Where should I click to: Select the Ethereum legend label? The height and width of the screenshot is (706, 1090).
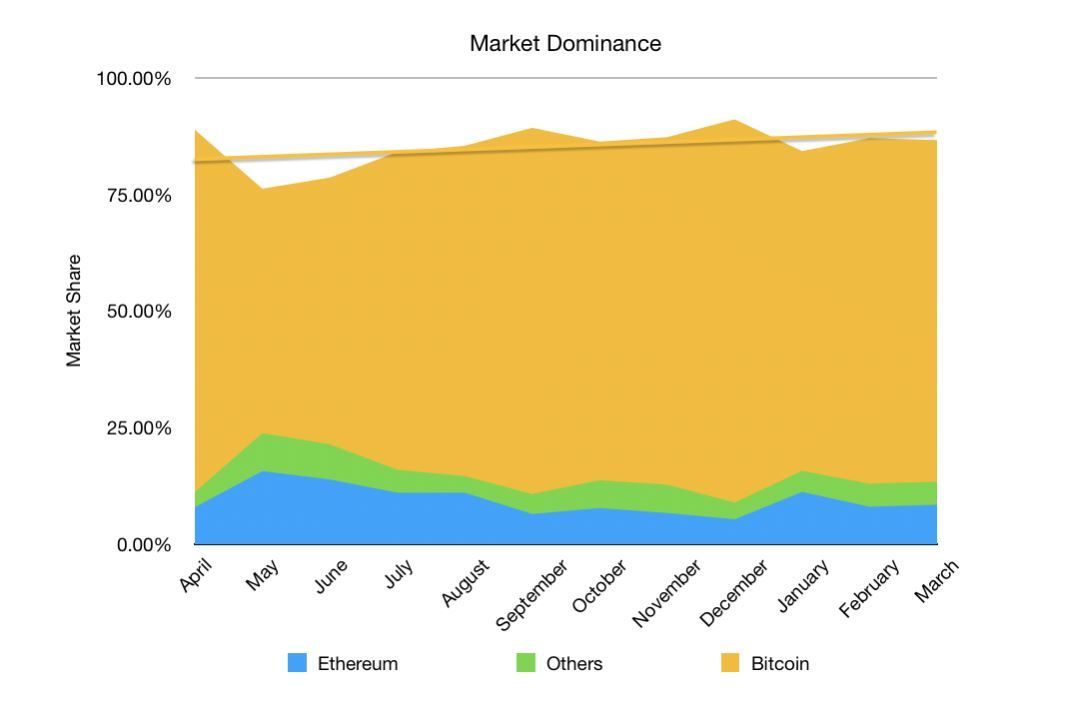357,663
